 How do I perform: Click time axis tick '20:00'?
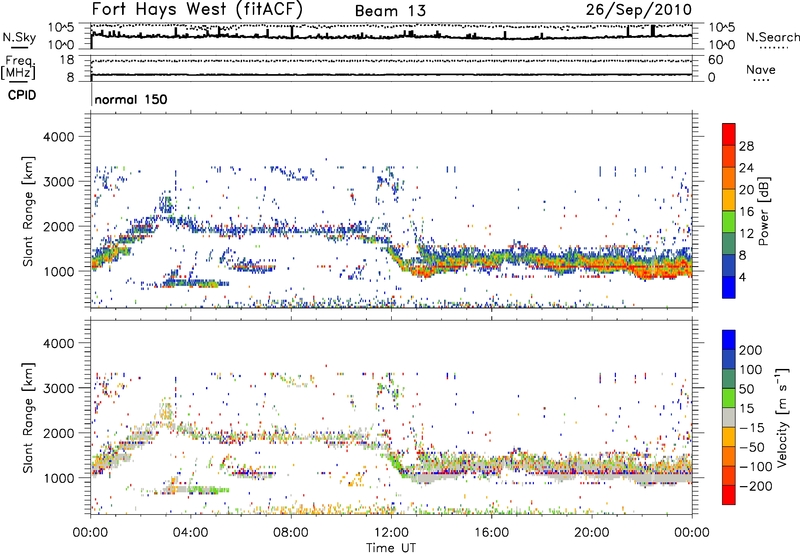pos(592,533)
